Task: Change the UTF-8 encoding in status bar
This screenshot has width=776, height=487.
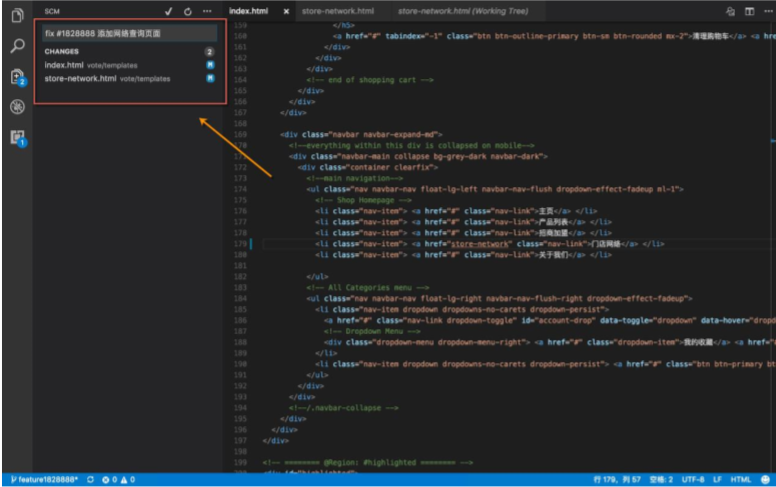Action: (693, 480)
